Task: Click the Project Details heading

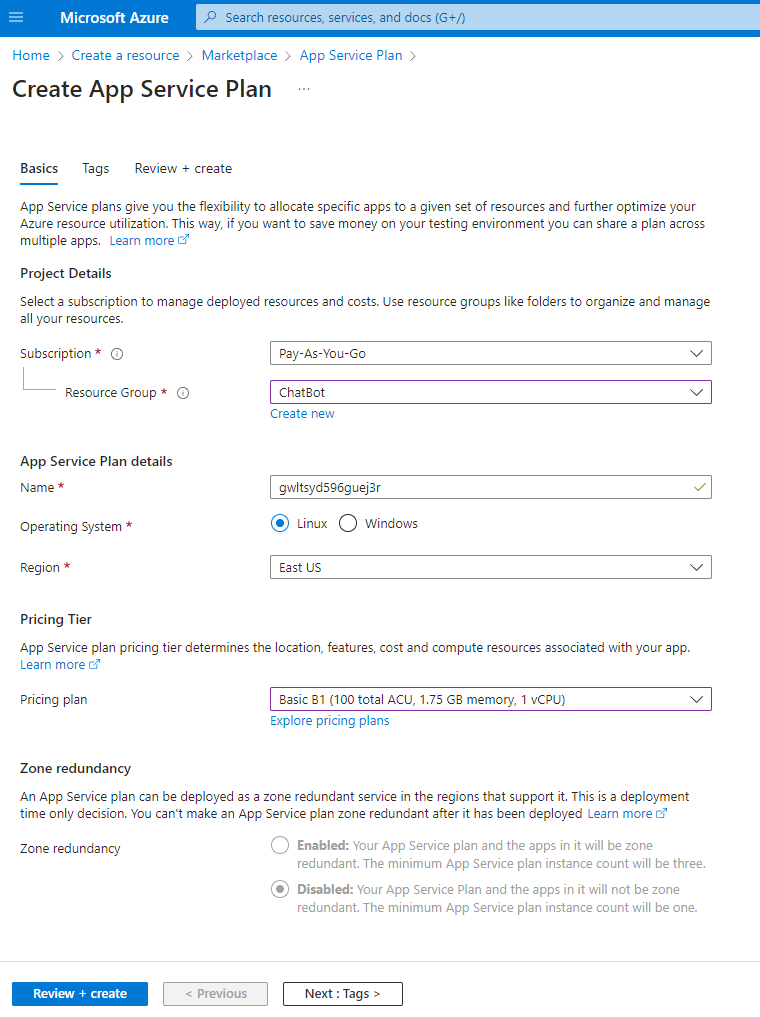Action: click(65, 273)
